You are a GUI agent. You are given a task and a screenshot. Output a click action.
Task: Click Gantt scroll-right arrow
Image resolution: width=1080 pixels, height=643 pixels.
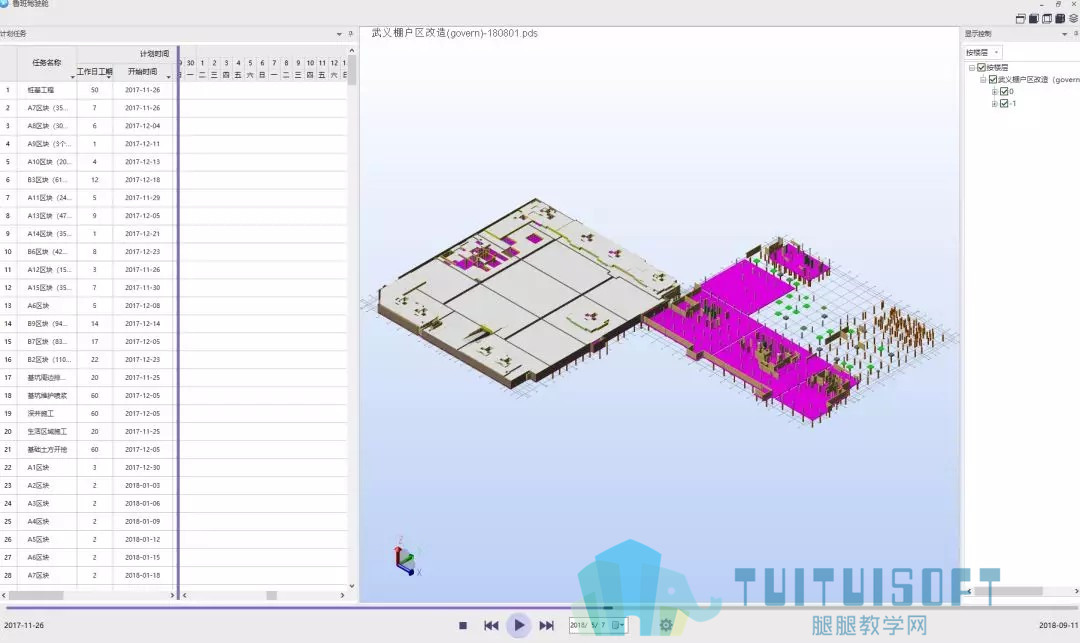(342, 595)
